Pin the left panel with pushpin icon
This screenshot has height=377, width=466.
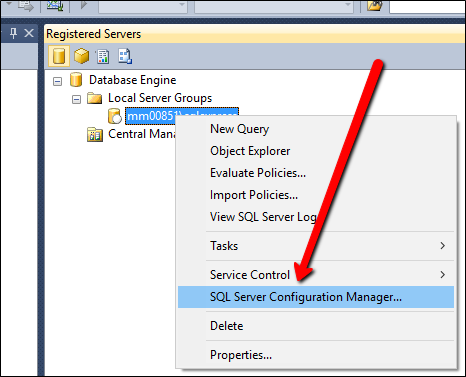coord(13,33)
